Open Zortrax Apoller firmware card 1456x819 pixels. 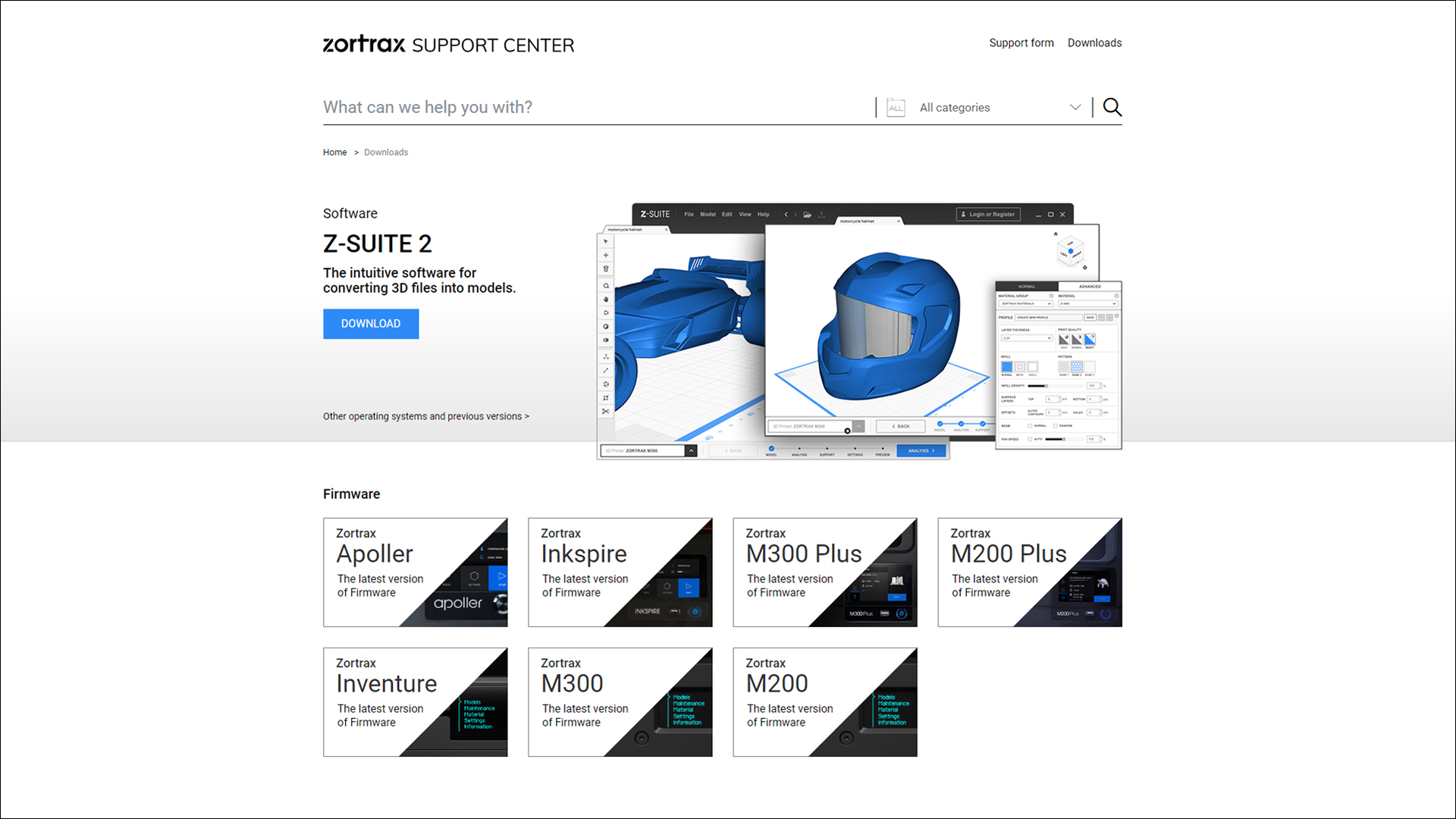pos(415,573)
